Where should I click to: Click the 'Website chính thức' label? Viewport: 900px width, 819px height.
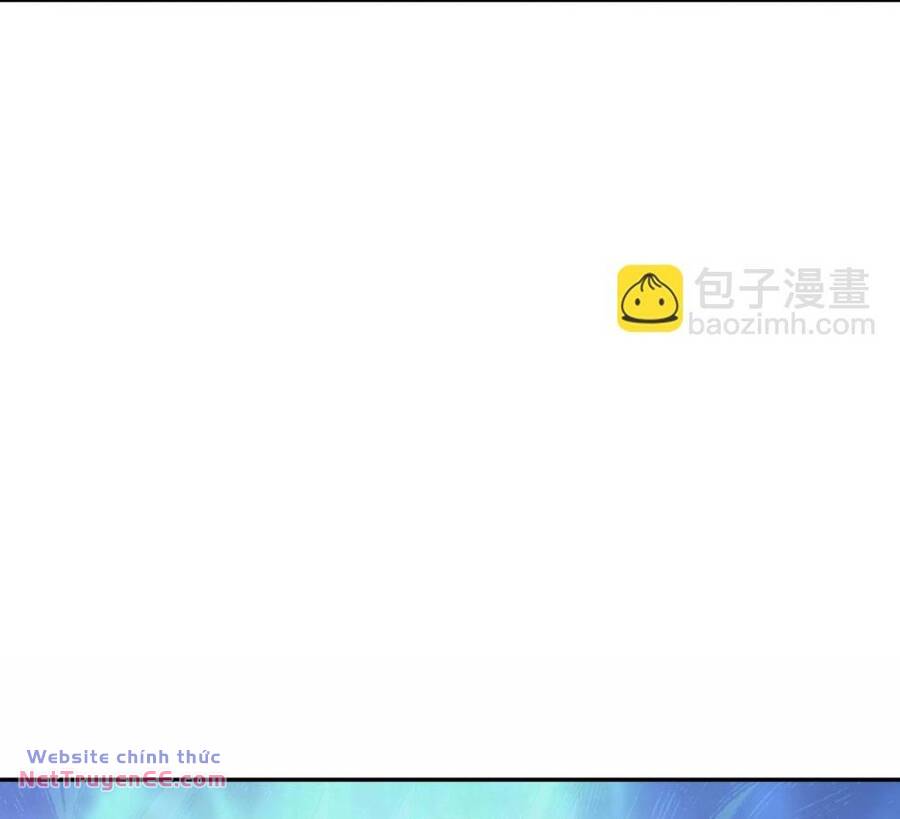(x=123, y=757)
